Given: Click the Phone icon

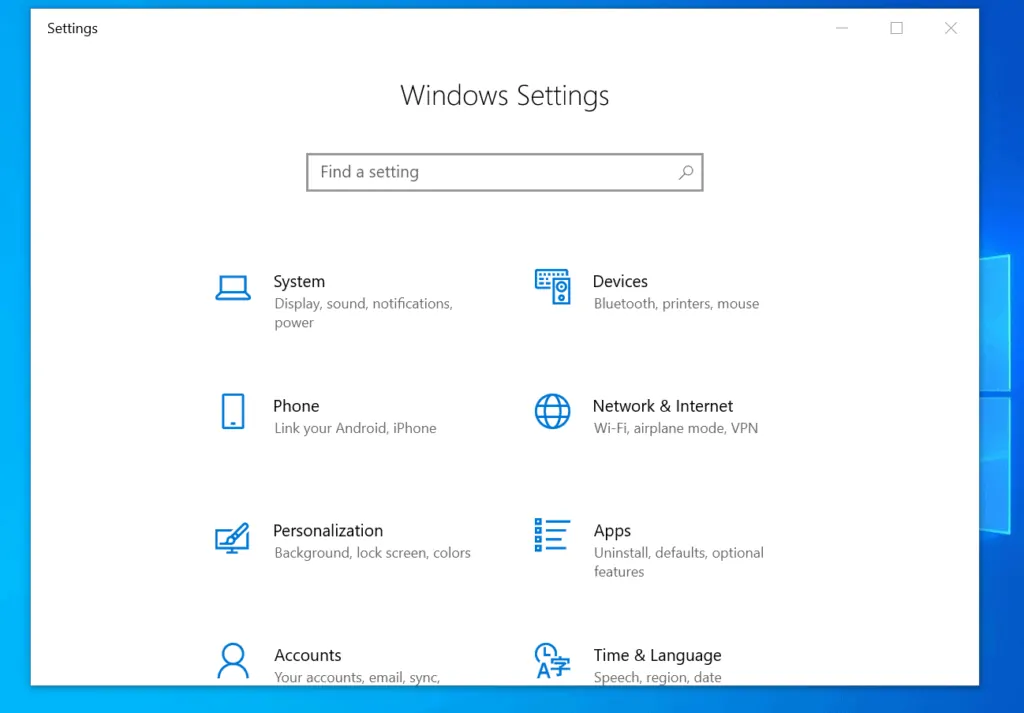Looking at the screenshot, I should click(233, 410).
